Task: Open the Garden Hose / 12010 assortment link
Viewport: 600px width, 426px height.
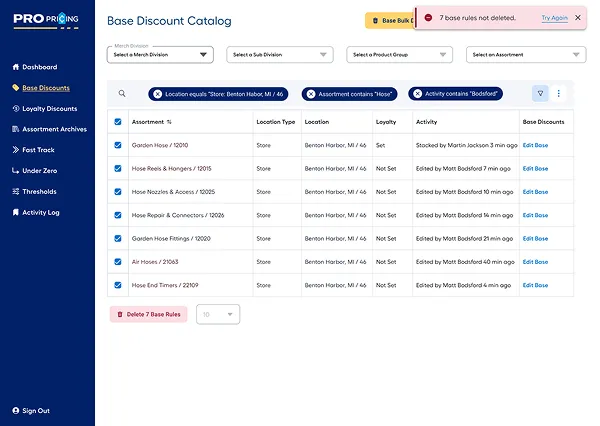Action: click(160, 145)
